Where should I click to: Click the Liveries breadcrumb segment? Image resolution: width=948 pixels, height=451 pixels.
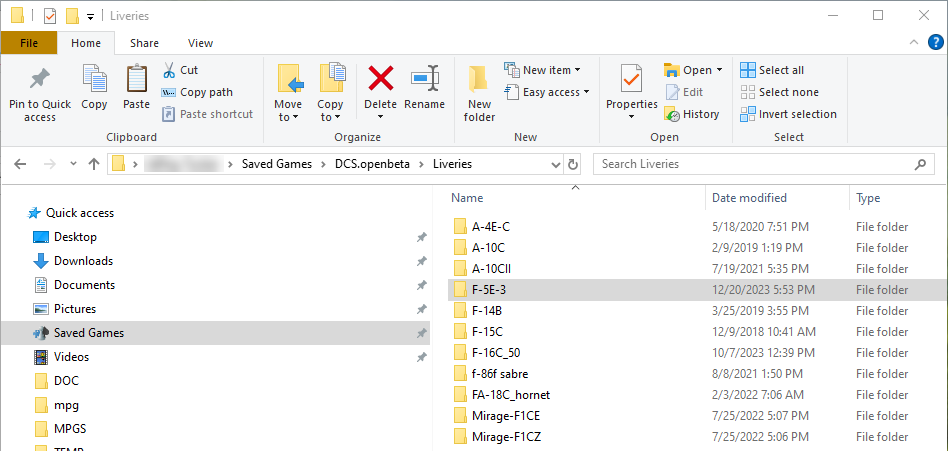pyautogui.click(x=452, y=164)
